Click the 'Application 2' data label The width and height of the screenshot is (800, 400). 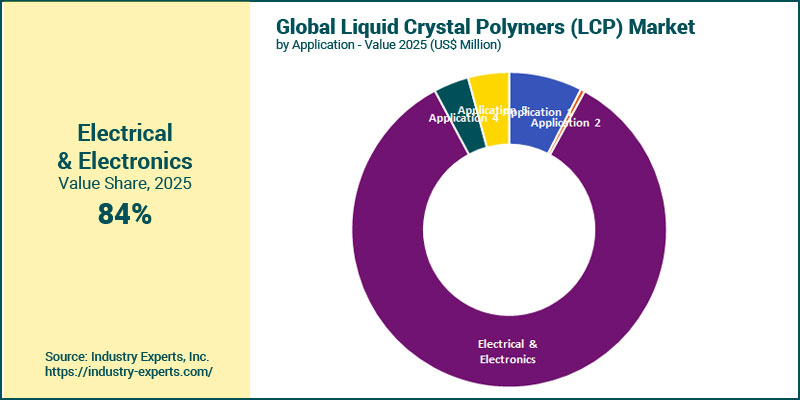click(x=565, y=122)
